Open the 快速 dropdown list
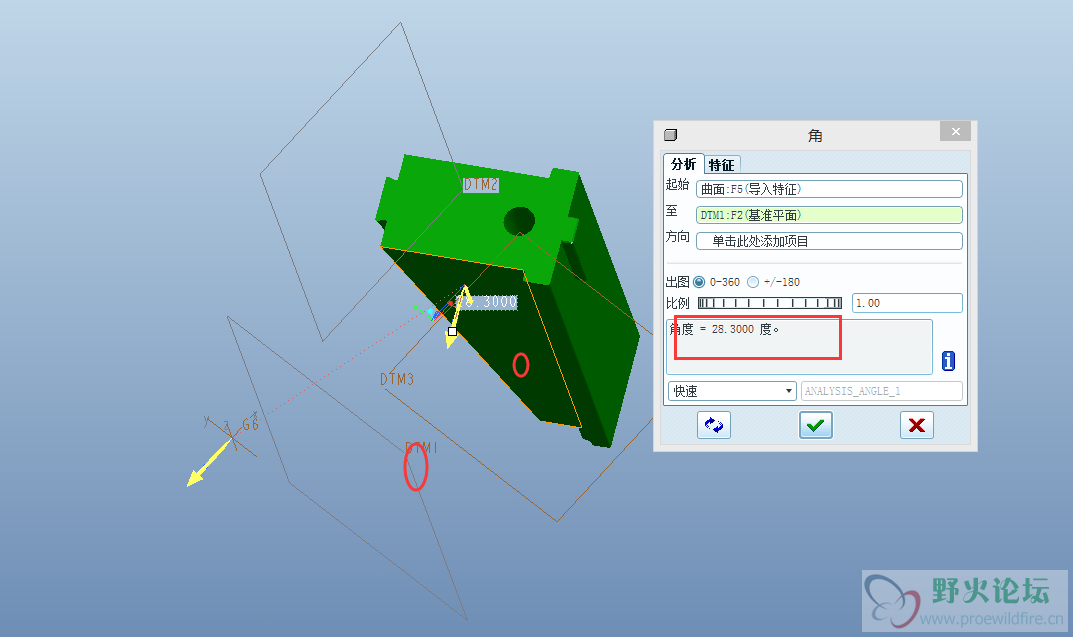The width and height of the screenshot is (1073, 637). [732, 391]
